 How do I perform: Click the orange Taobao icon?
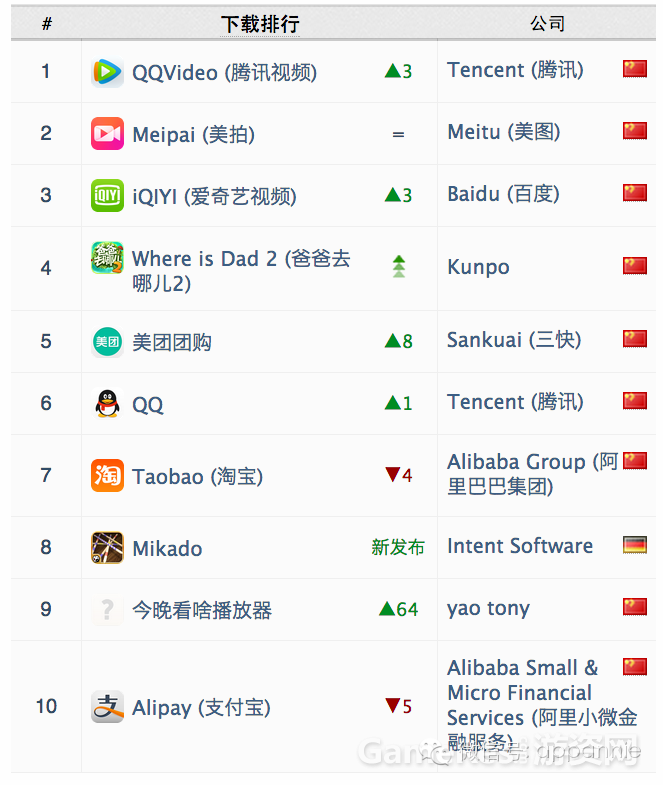coord(107,476)
